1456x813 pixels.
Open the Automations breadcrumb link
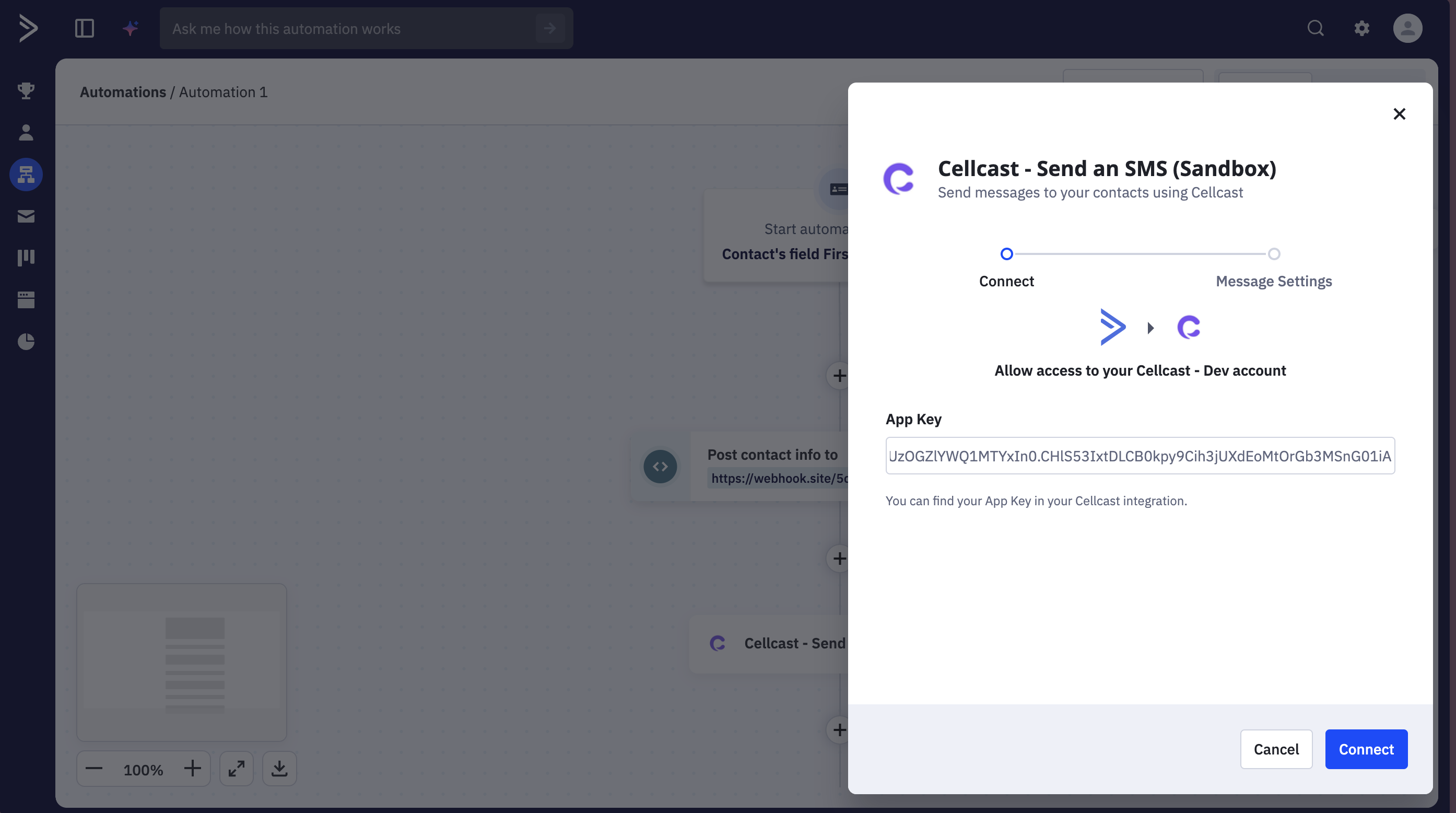[x=123, y=92]
